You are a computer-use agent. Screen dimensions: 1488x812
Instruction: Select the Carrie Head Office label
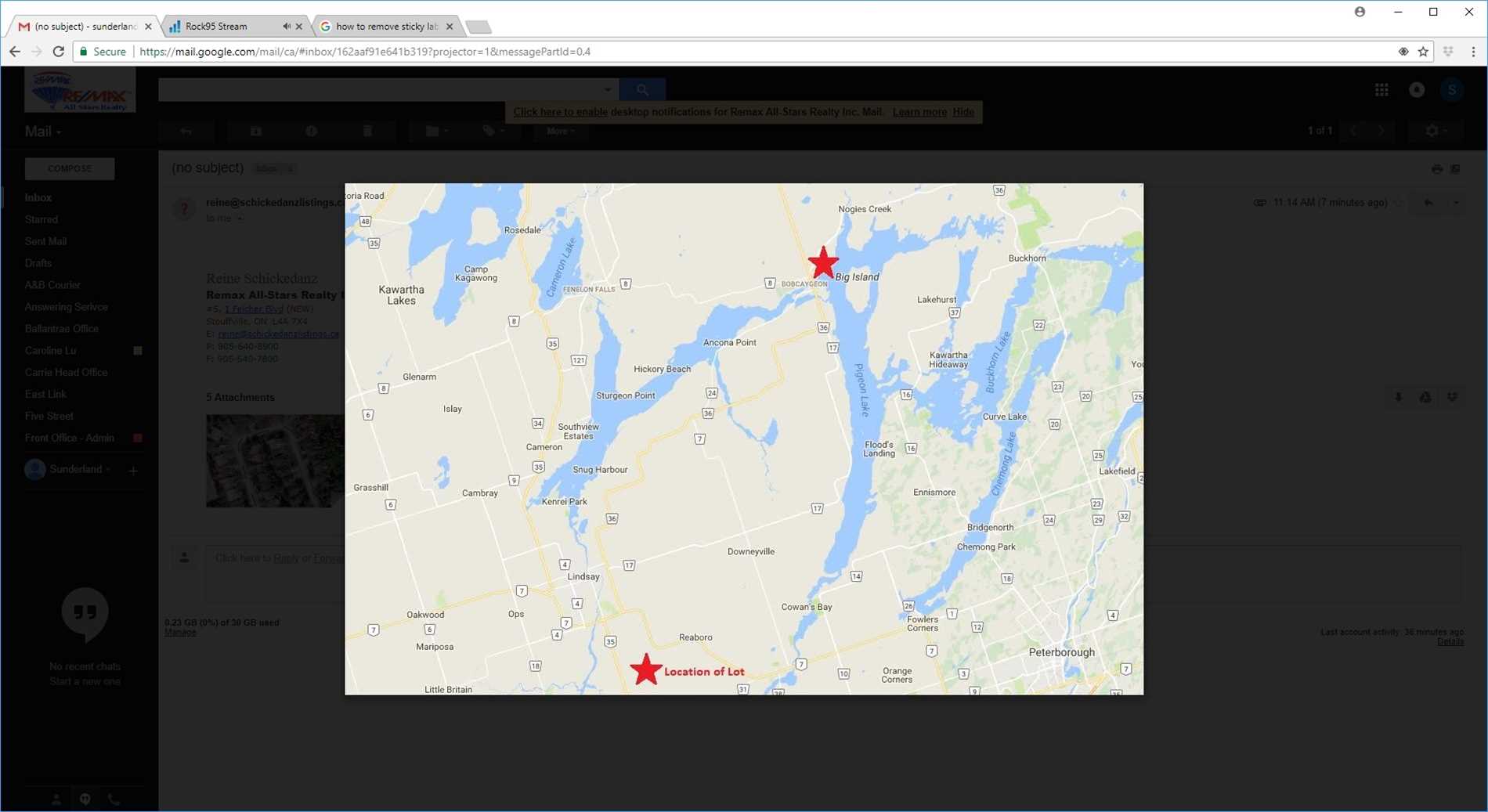67,373
